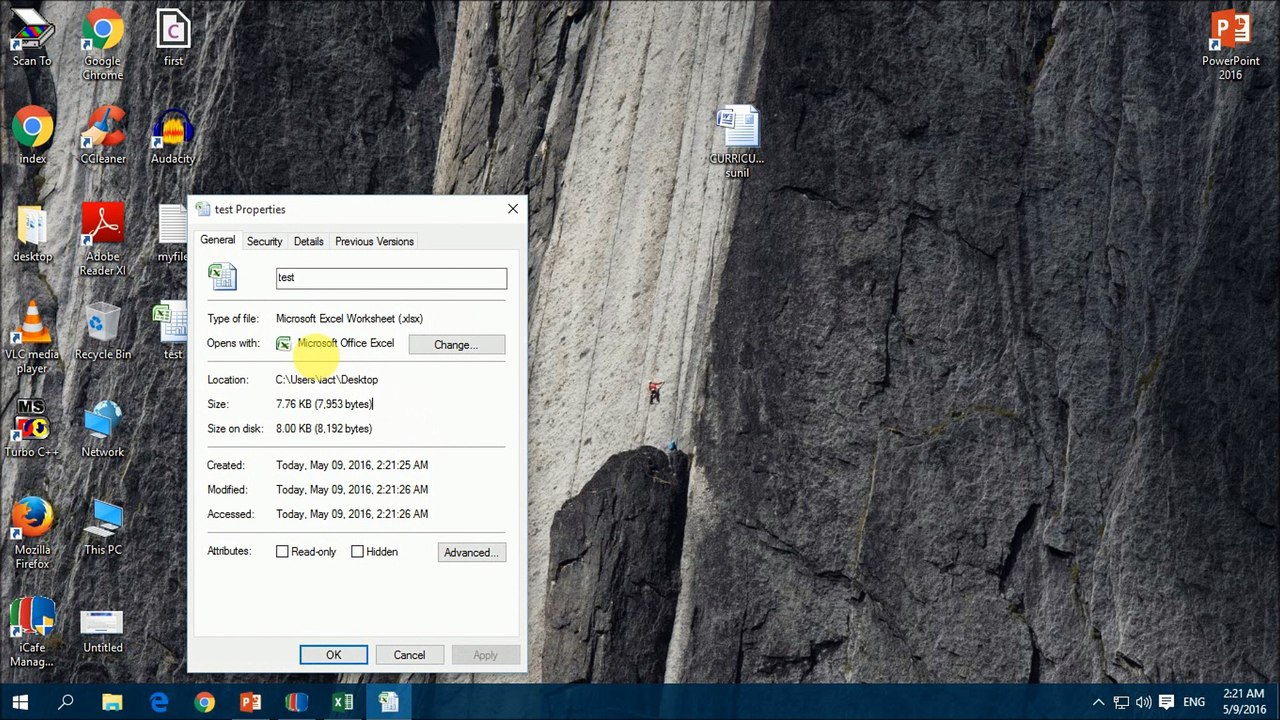Toggle the Read-only attribute checkbox
Image resolution: width=1280 pixels, height=720 pixels.
point(282,552)
